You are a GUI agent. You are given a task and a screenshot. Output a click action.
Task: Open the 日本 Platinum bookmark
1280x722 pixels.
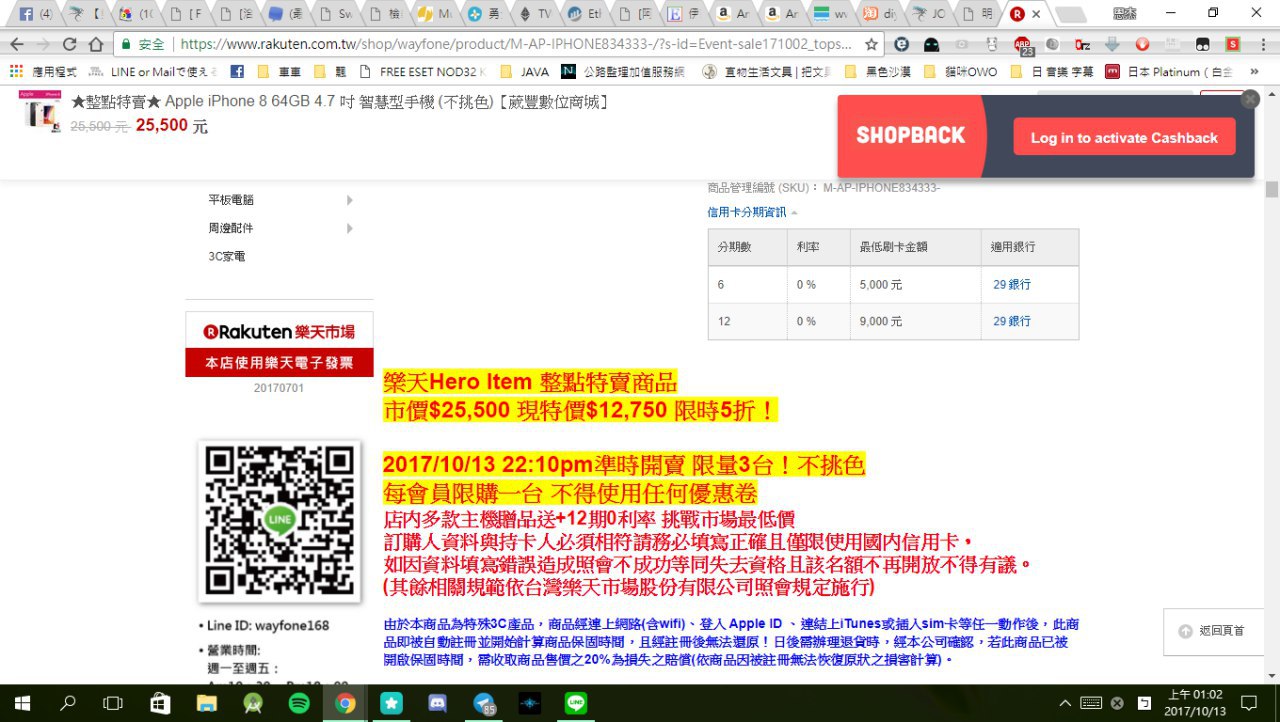tap(1170, 72)
